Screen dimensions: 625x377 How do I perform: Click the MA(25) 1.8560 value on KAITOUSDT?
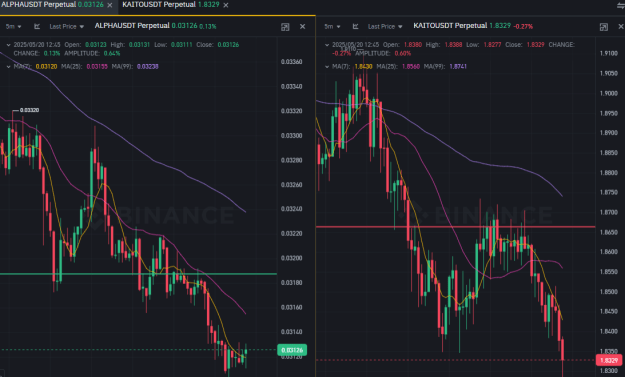411,67
